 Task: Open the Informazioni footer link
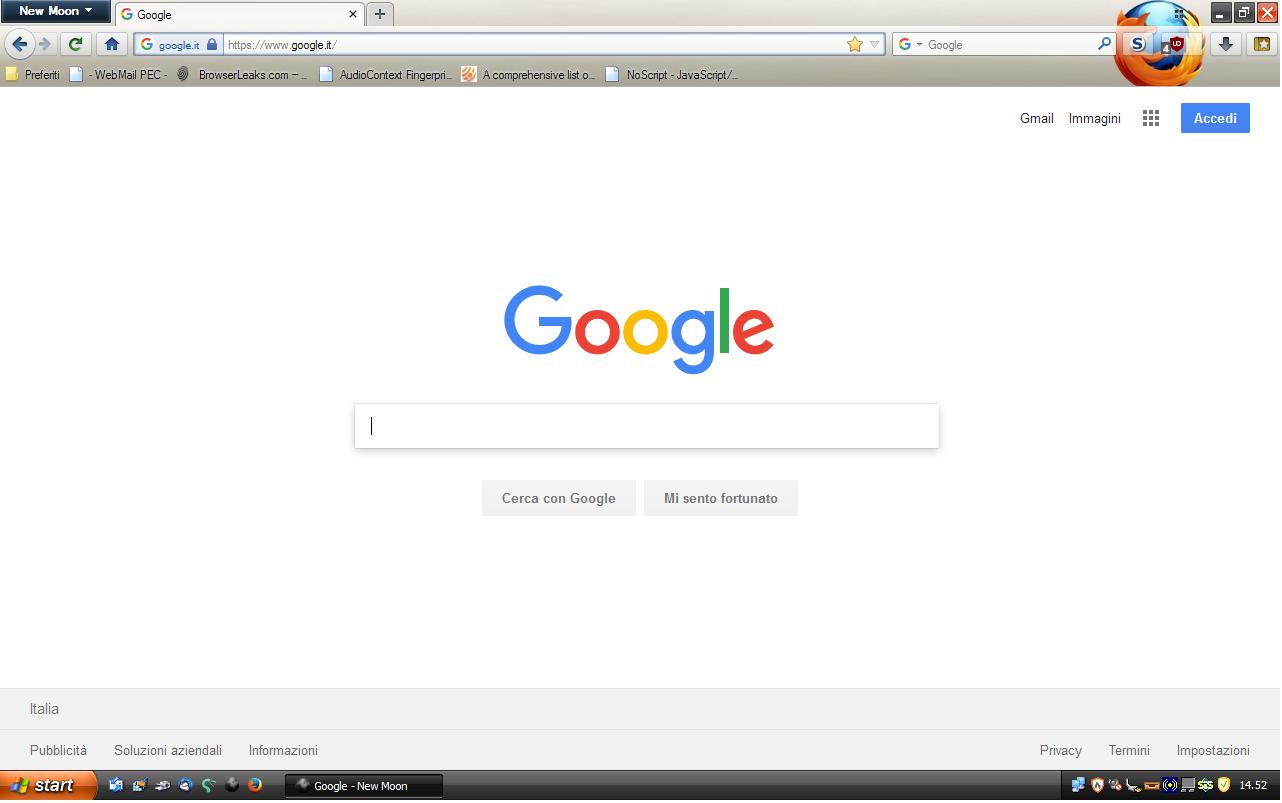(x=283, y=750)
